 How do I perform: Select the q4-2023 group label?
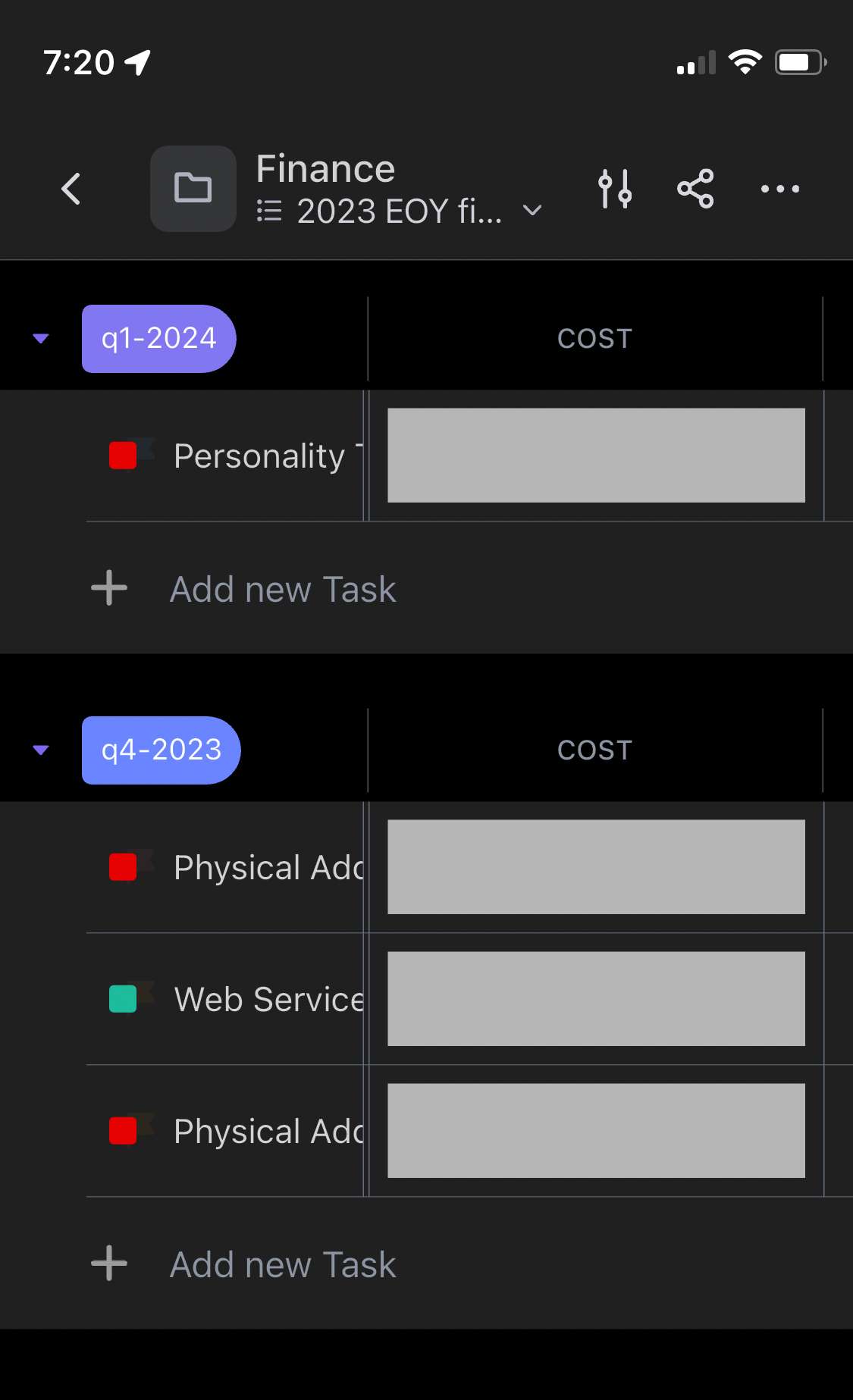(162, 750)
